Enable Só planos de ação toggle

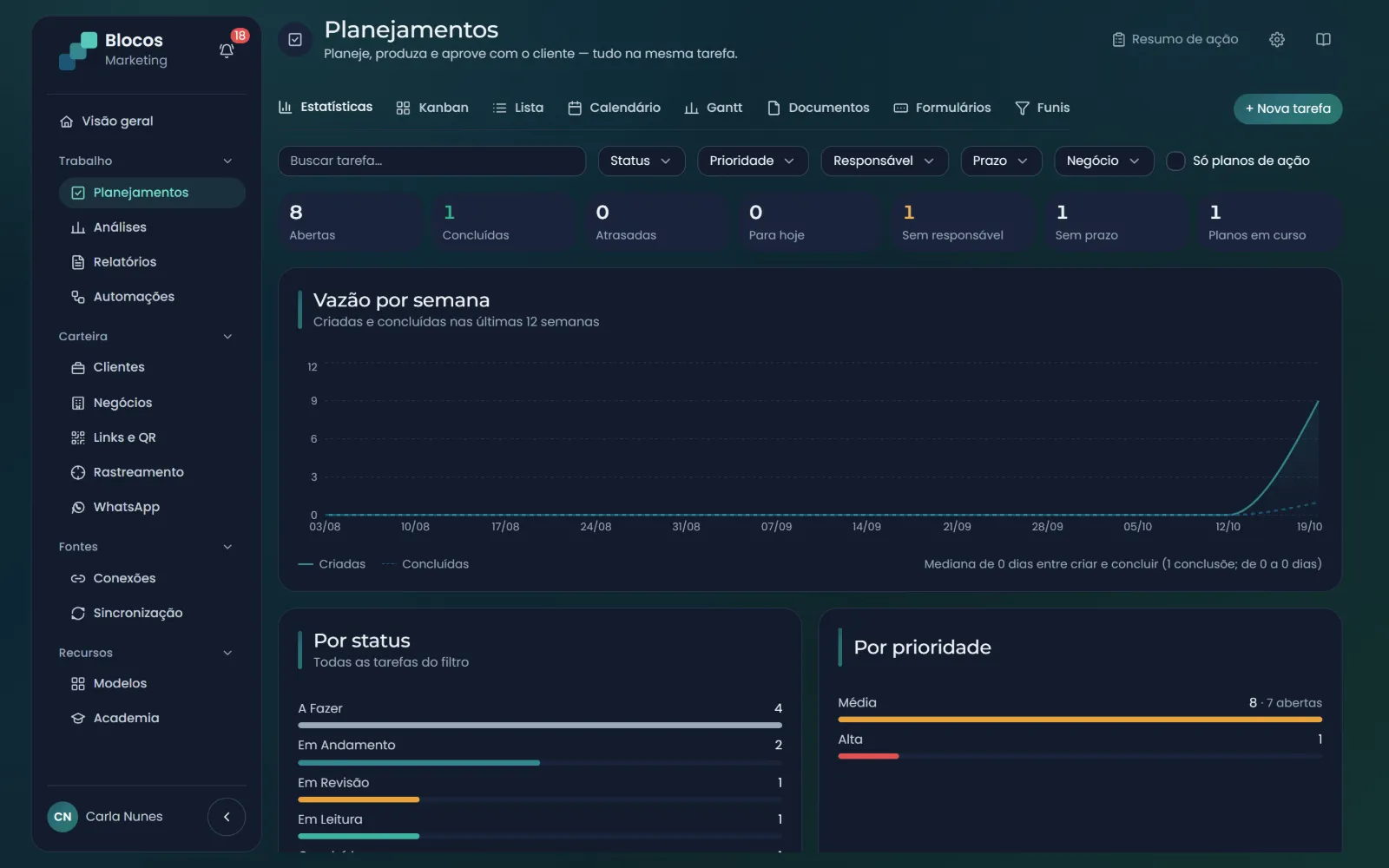1175,161
